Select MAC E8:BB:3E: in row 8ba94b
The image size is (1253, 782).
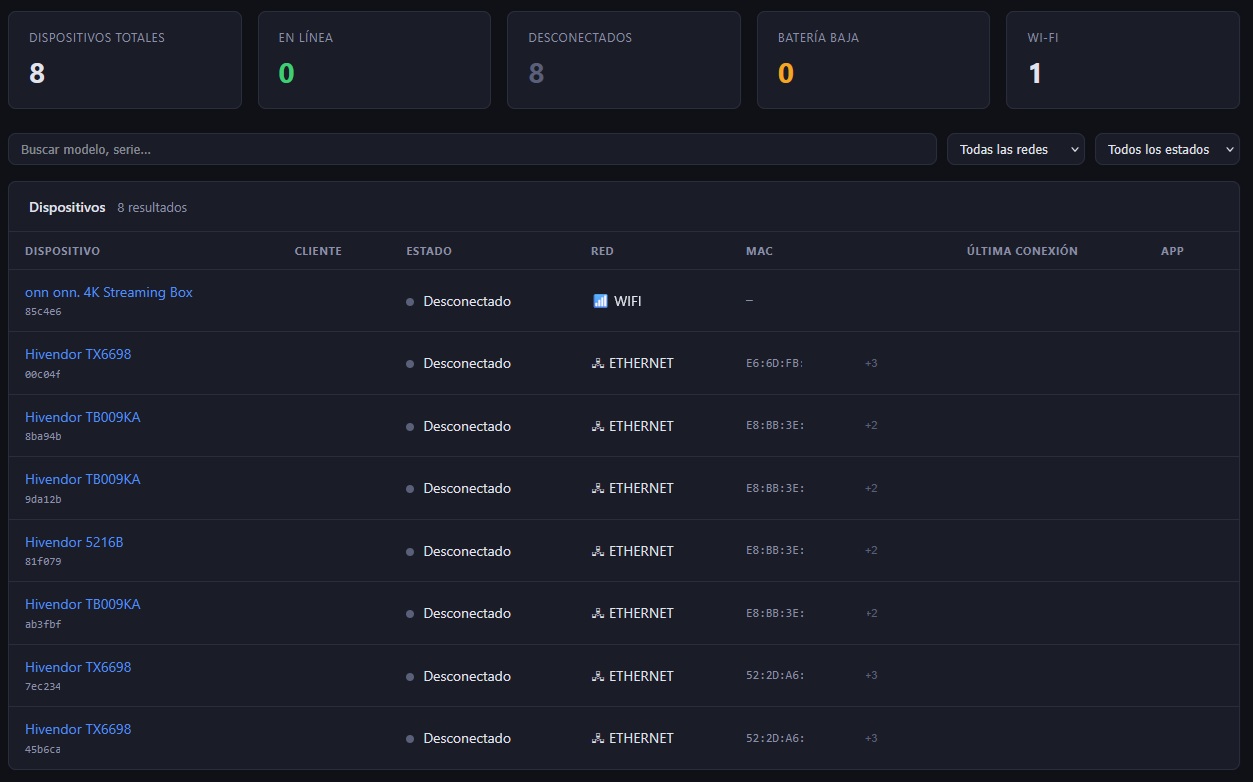pyautogui.click(x=776, y=426)
